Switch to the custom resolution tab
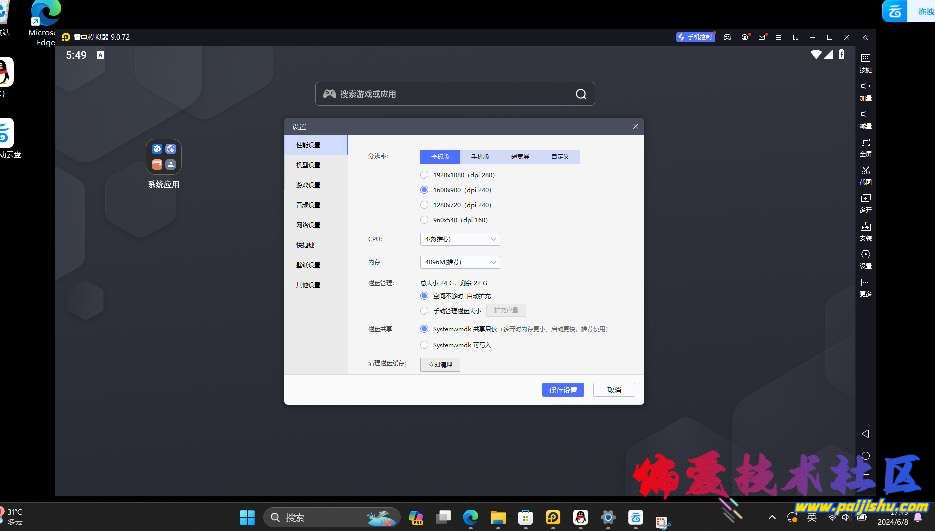This screenshot has height=531, width=935. coord(559,156)
